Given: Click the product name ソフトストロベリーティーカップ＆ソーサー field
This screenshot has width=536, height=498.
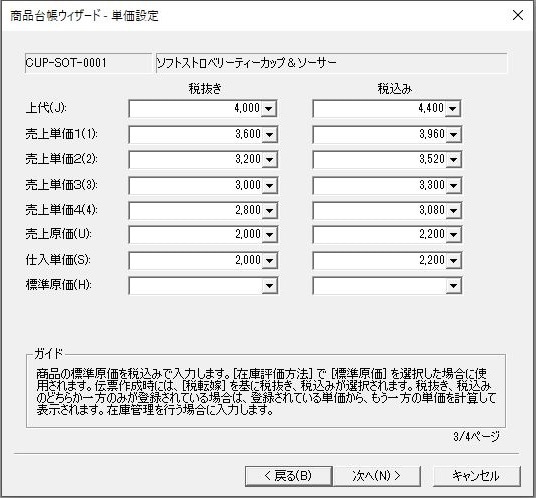Looking at the screenshot, I should [331, 63].
